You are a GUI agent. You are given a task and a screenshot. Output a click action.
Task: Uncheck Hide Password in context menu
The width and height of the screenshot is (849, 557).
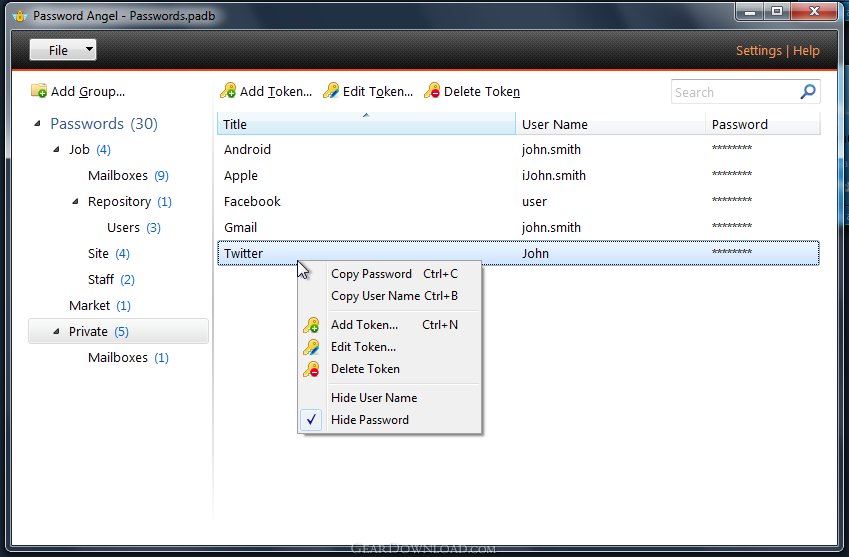(369, 420)
